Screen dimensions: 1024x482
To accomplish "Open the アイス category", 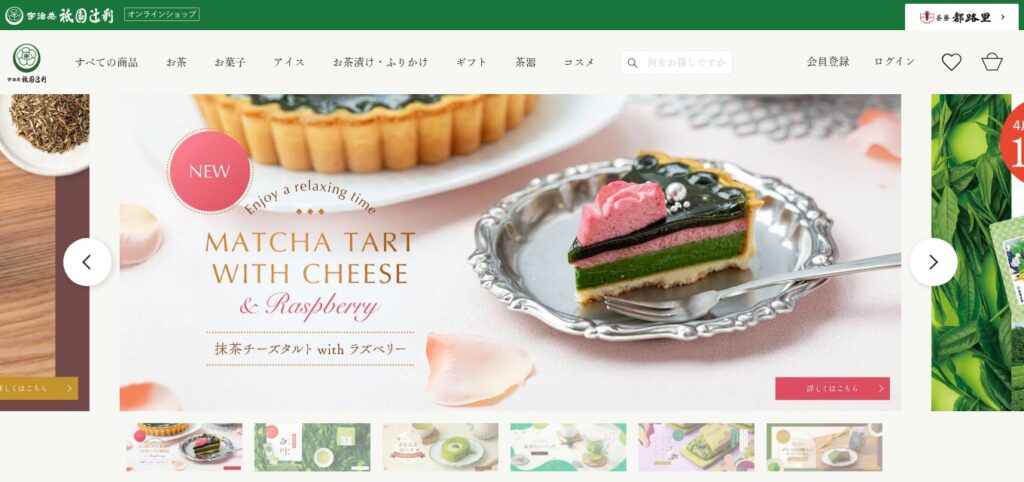I will coord(289,63).
